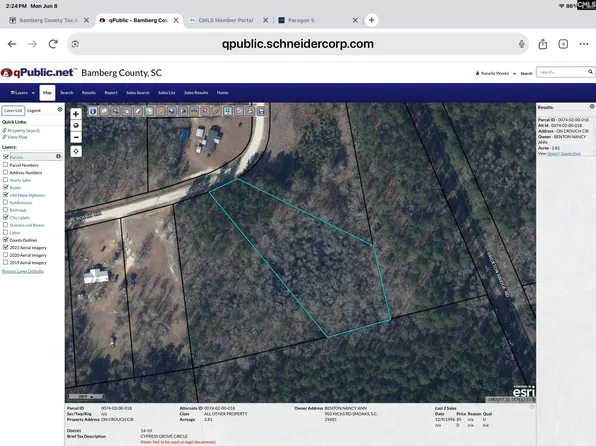596x446 pixels.
Task: Open the Report menu item
Action: (x=111, y=93)
